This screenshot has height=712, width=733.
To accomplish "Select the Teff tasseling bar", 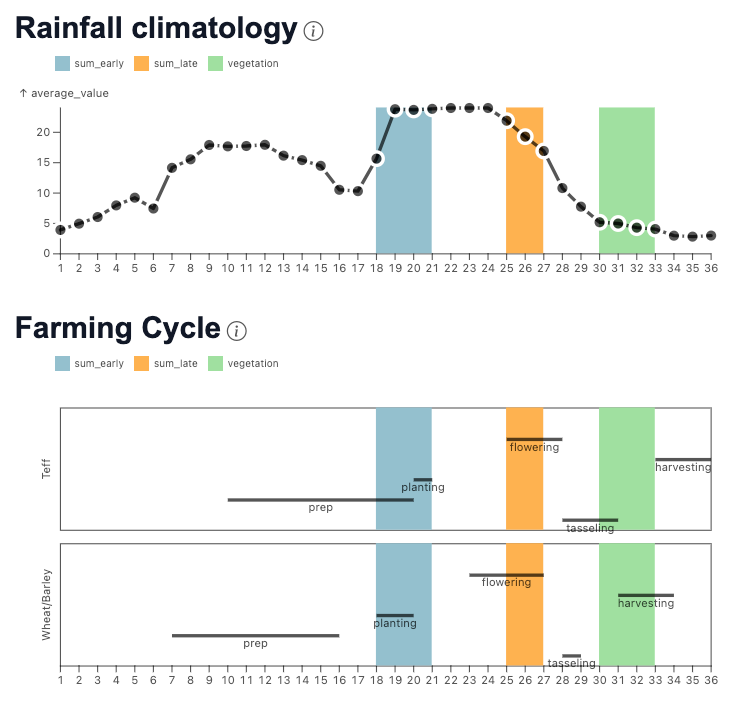I will [x=590, y=520].
